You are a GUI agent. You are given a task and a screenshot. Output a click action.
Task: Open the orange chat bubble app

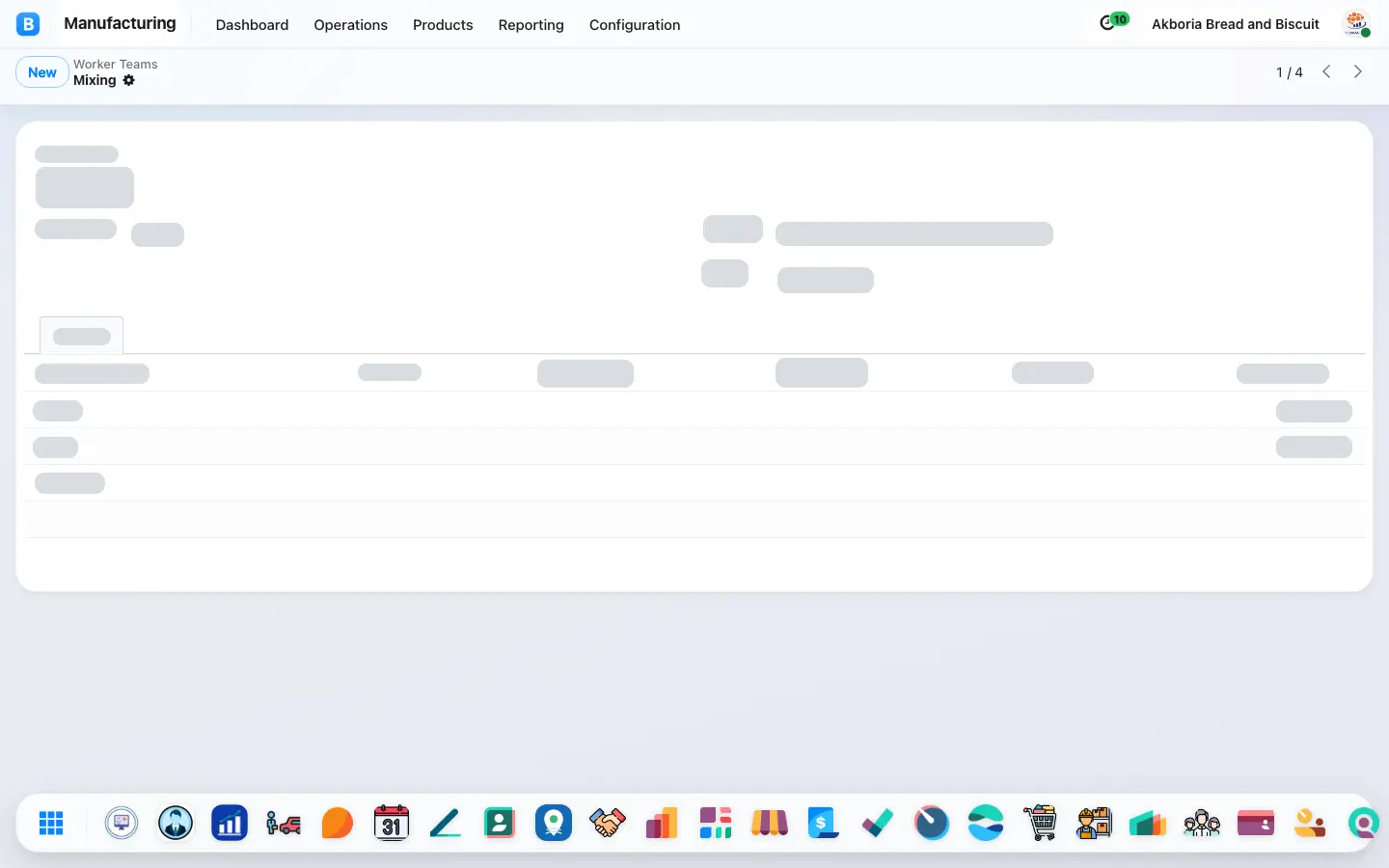click(x=338, y=823)
